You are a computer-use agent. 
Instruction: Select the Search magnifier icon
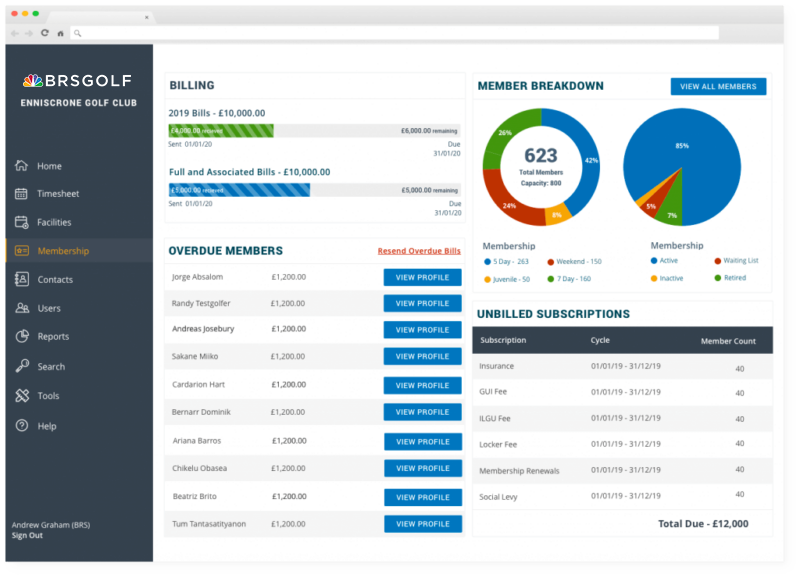21,367
